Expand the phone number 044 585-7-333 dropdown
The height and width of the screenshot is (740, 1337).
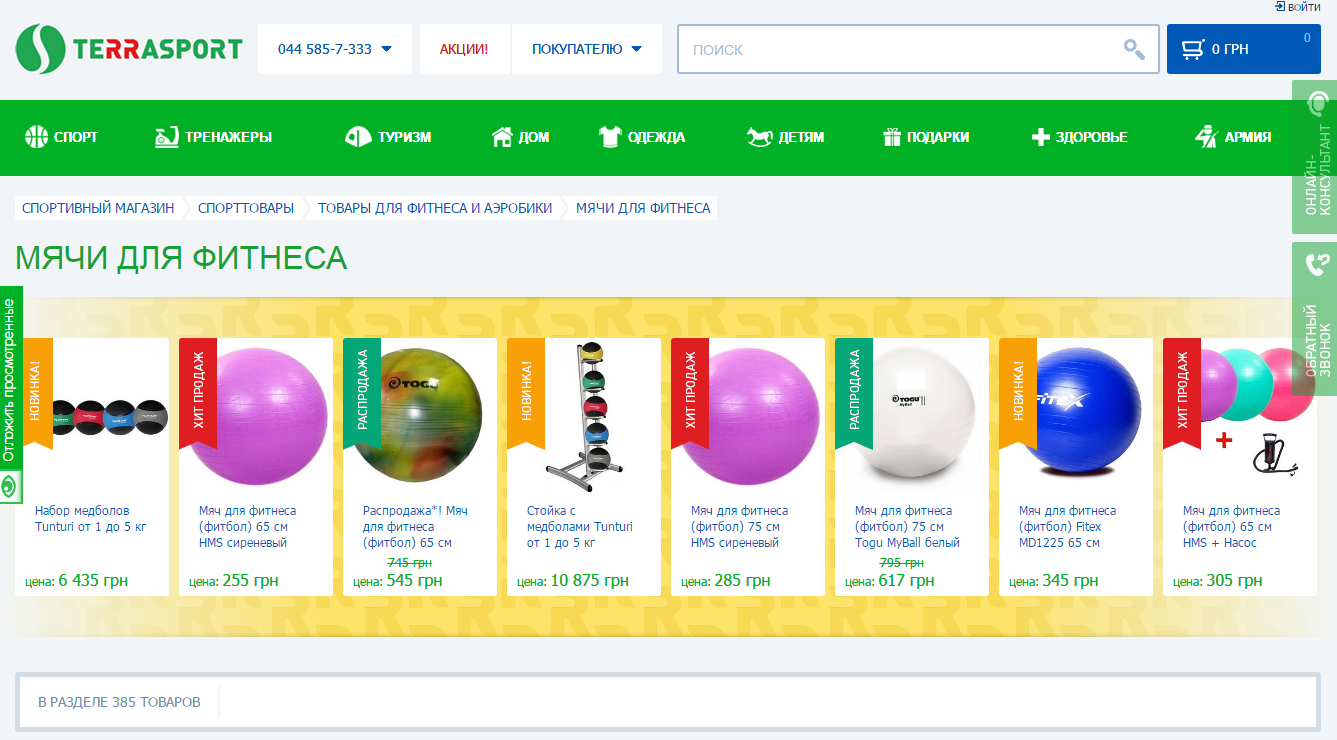click(334, 49)
